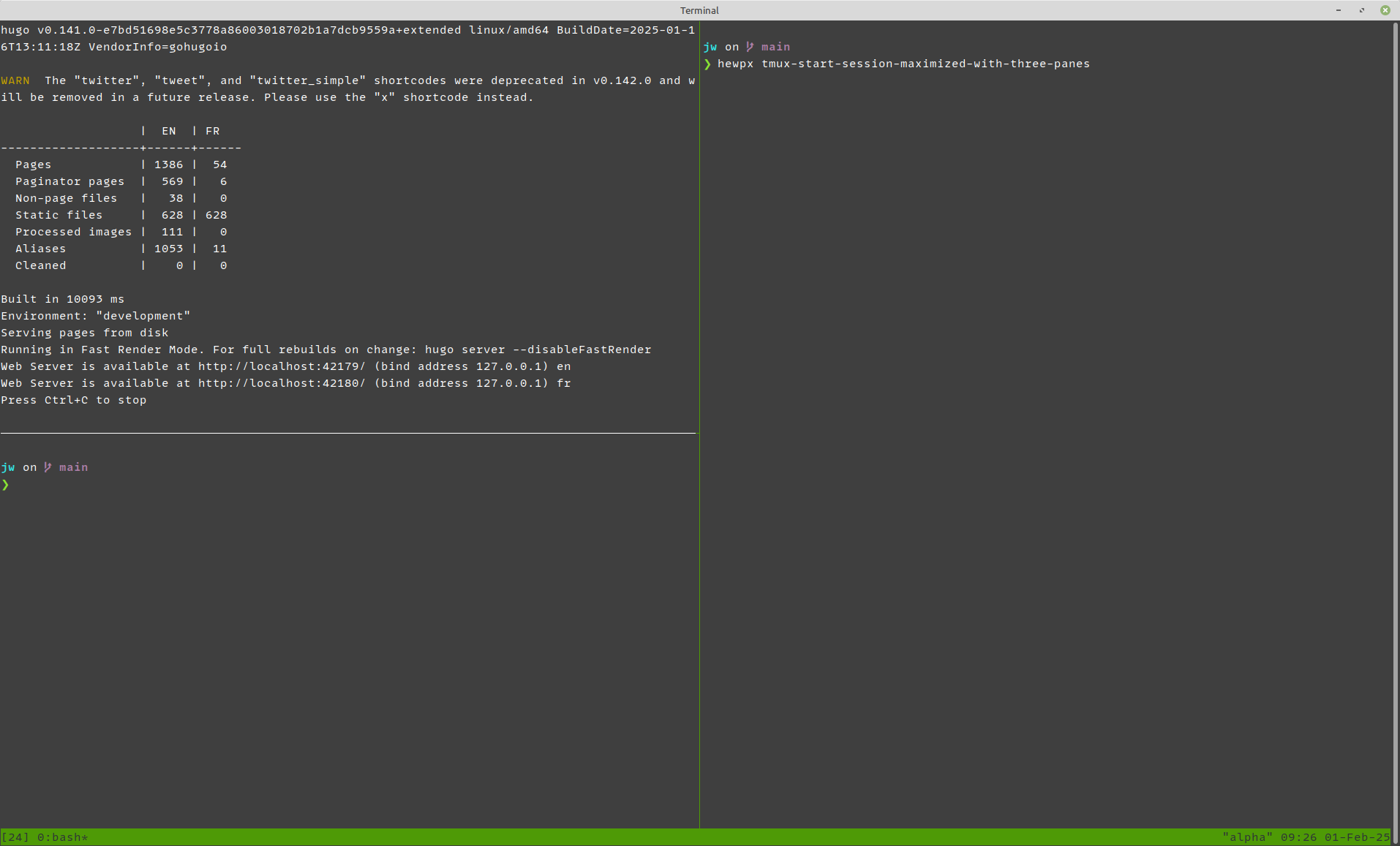Open the http://localhost:42179/ server URL
Screen dimensions: 1400x846
(x=282, y=366)
